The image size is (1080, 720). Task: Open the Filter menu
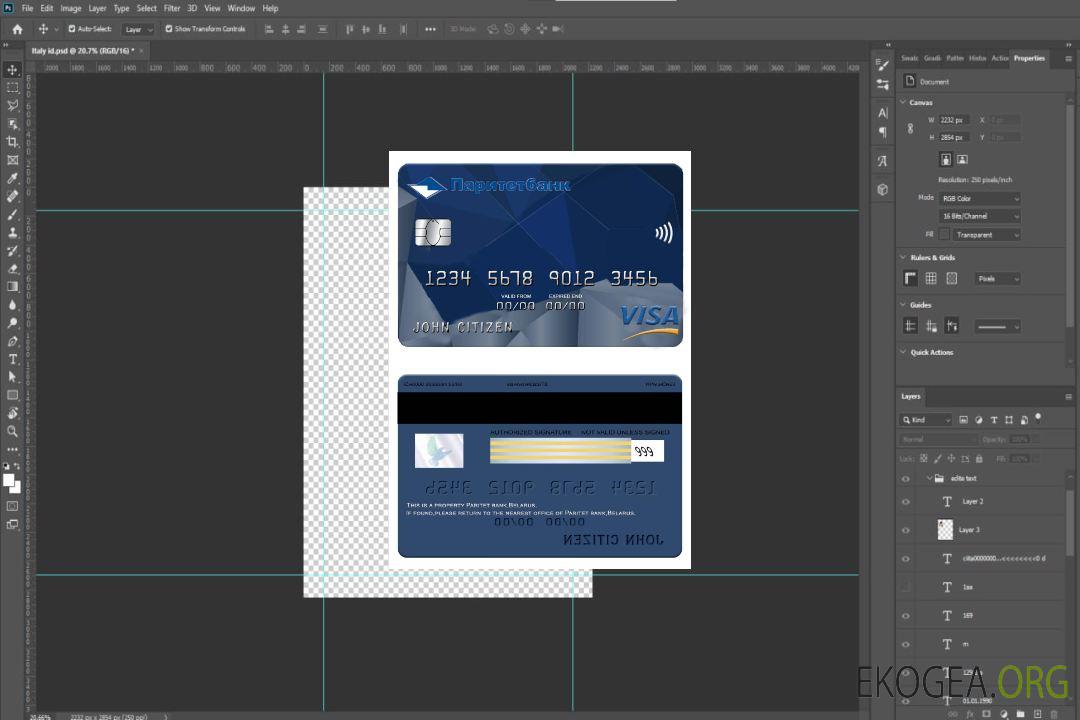172,8
